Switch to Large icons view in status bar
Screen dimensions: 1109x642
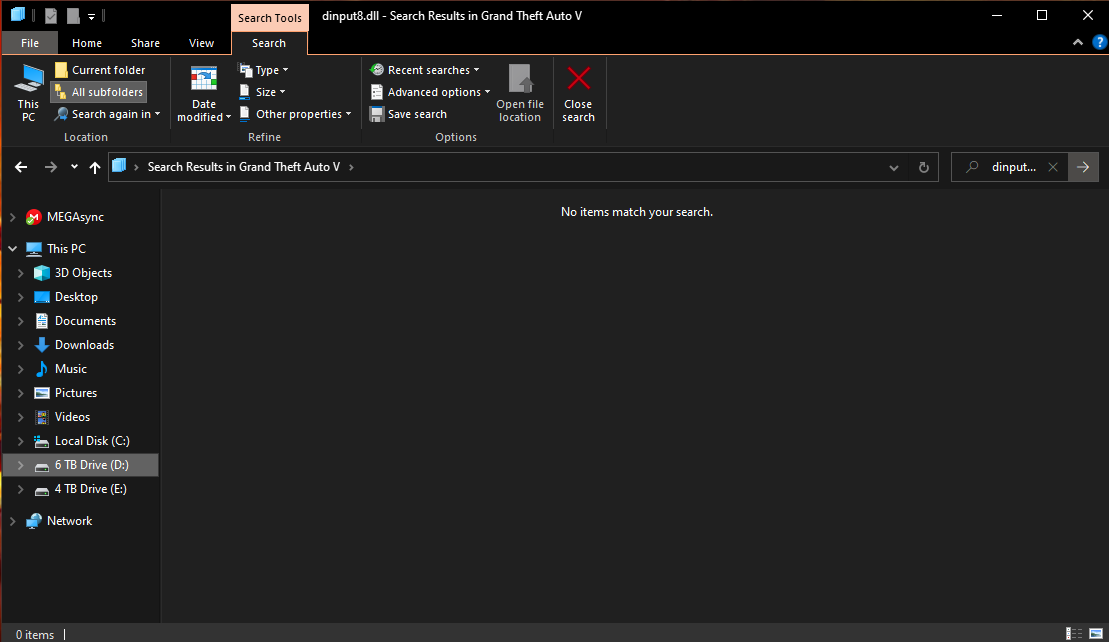1096,634
